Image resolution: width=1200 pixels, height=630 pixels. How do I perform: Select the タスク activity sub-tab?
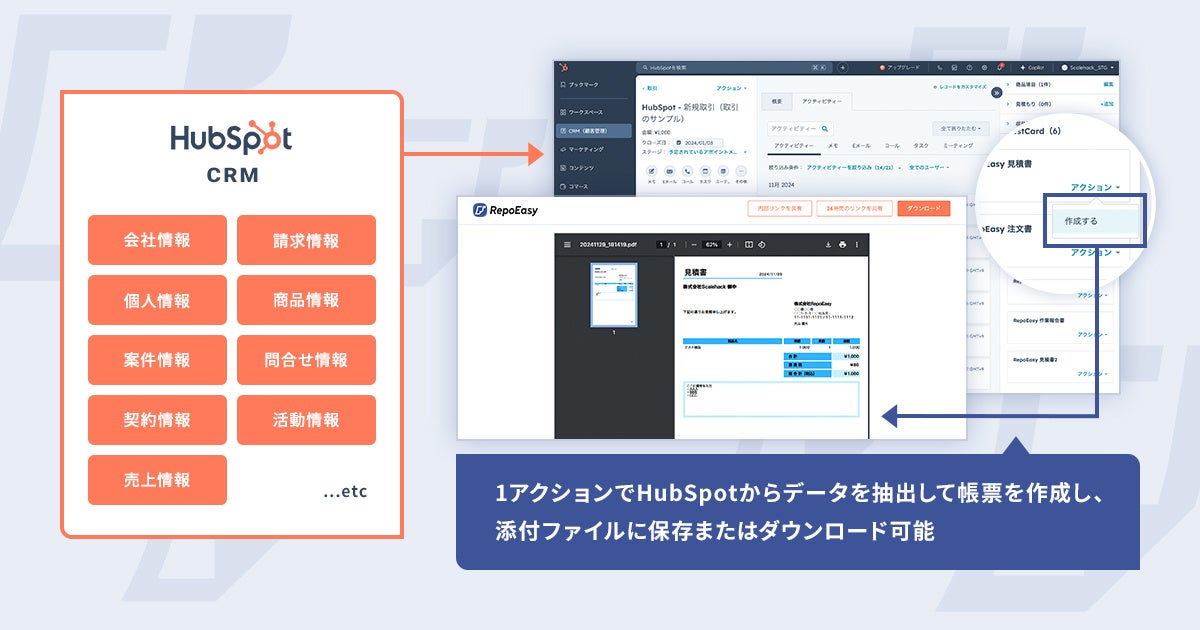coord(921,145)
